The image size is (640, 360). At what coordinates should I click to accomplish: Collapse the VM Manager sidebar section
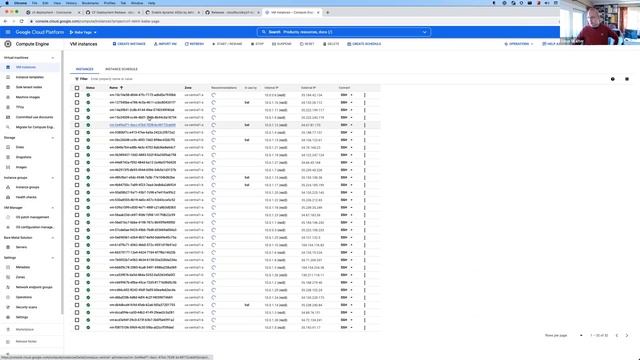[x=53, y=207]
